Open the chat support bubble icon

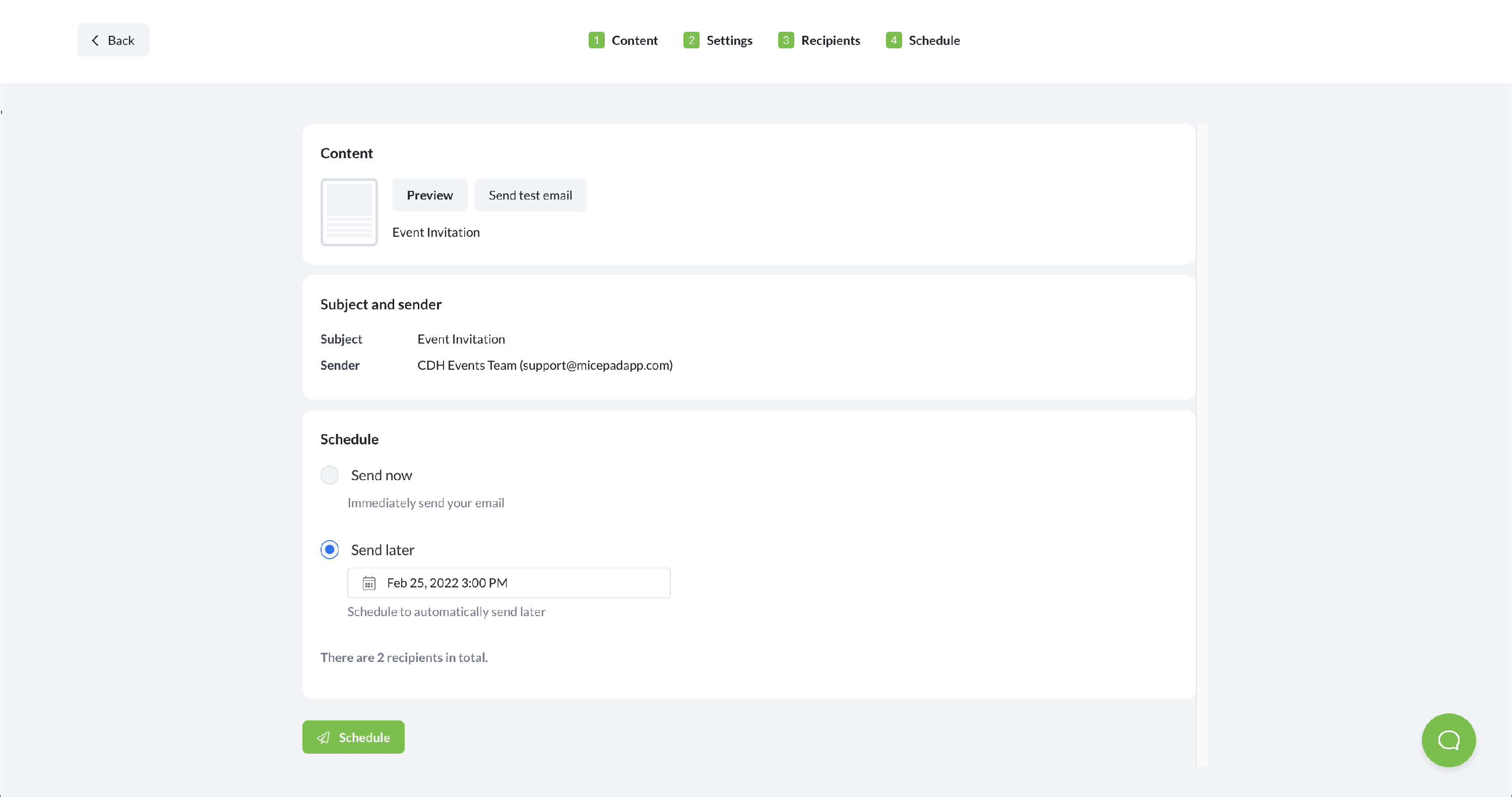click(x=1448, y=740)
